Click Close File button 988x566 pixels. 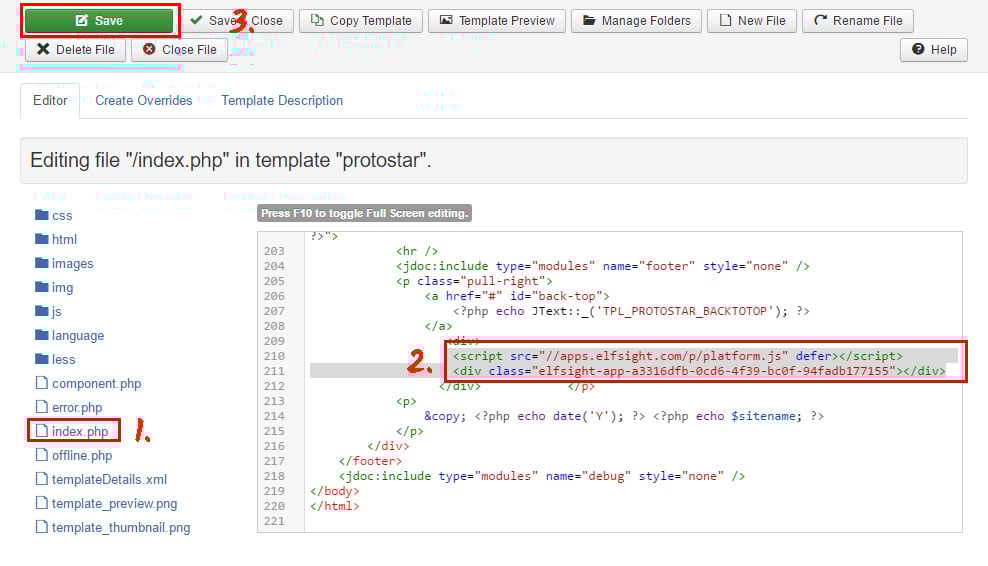(180, 50)
